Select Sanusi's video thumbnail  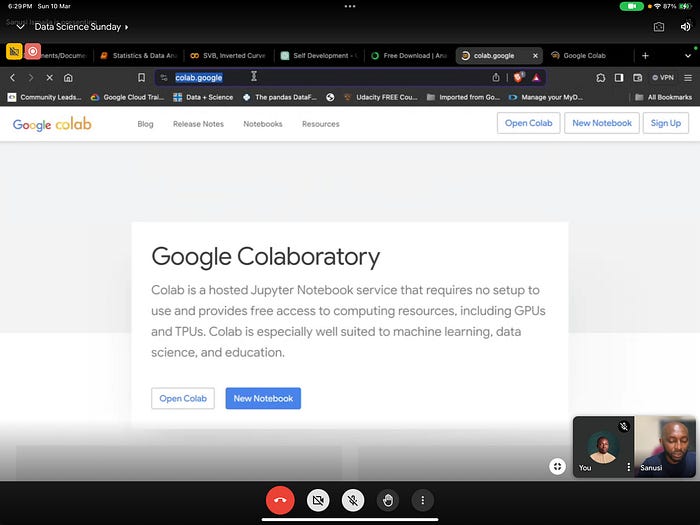pyautogui.click(x=665, y=446)
